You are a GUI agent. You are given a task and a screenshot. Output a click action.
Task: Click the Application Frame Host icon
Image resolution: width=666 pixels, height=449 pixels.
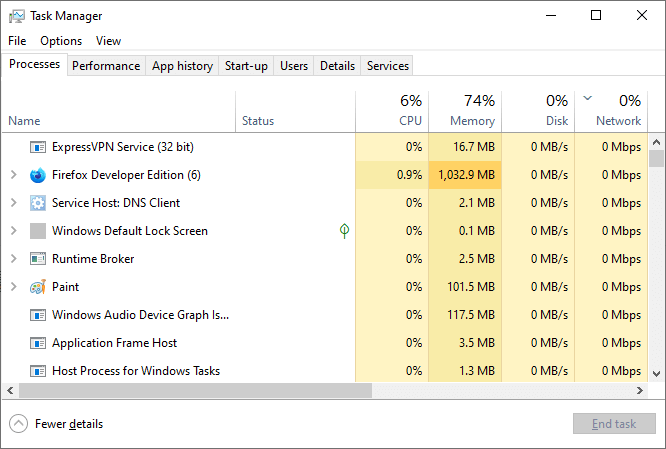(38, 343)
